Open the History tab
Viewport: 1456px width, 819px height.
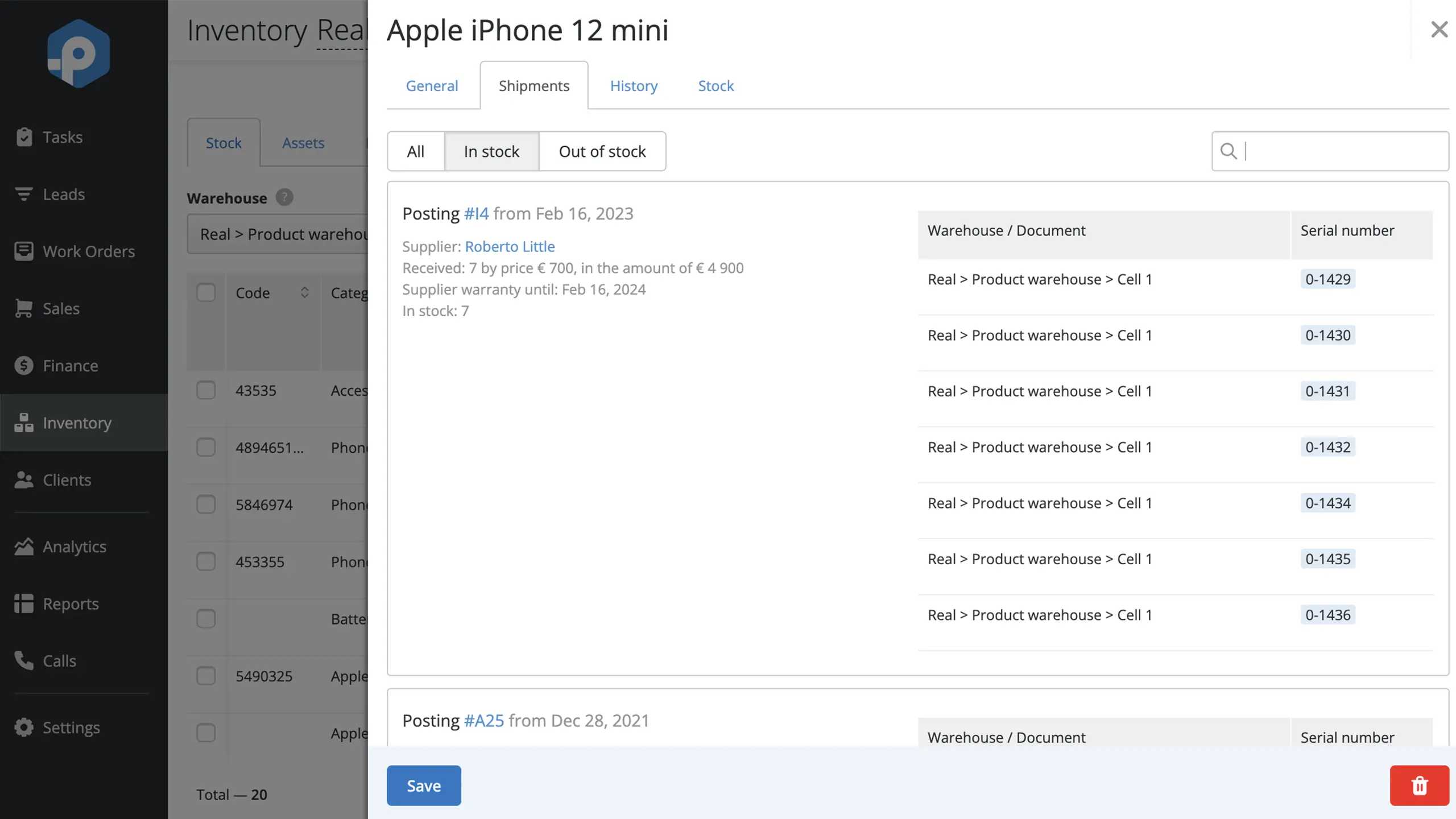pyautogui.click(x=634, y=85)
